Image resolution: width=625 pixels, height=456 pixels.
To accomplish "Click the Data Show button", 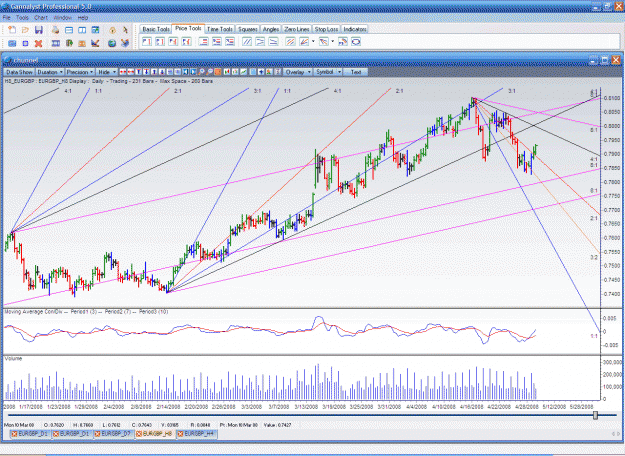I will tap(19, 72).
